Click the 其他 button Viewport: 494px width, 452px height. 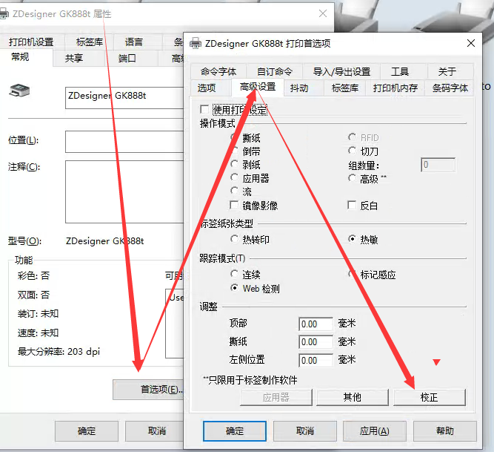pos(352,397)
